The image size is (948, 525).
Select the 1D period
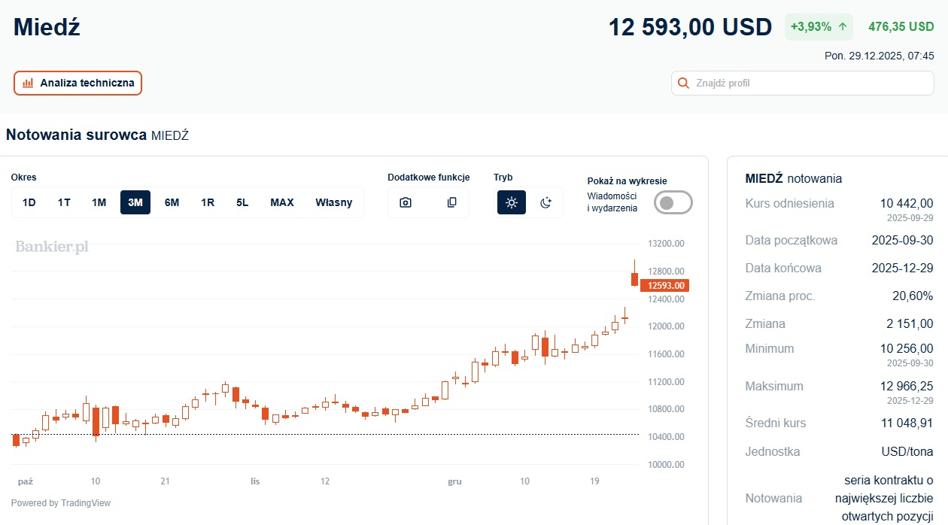[x=29, y=203]
